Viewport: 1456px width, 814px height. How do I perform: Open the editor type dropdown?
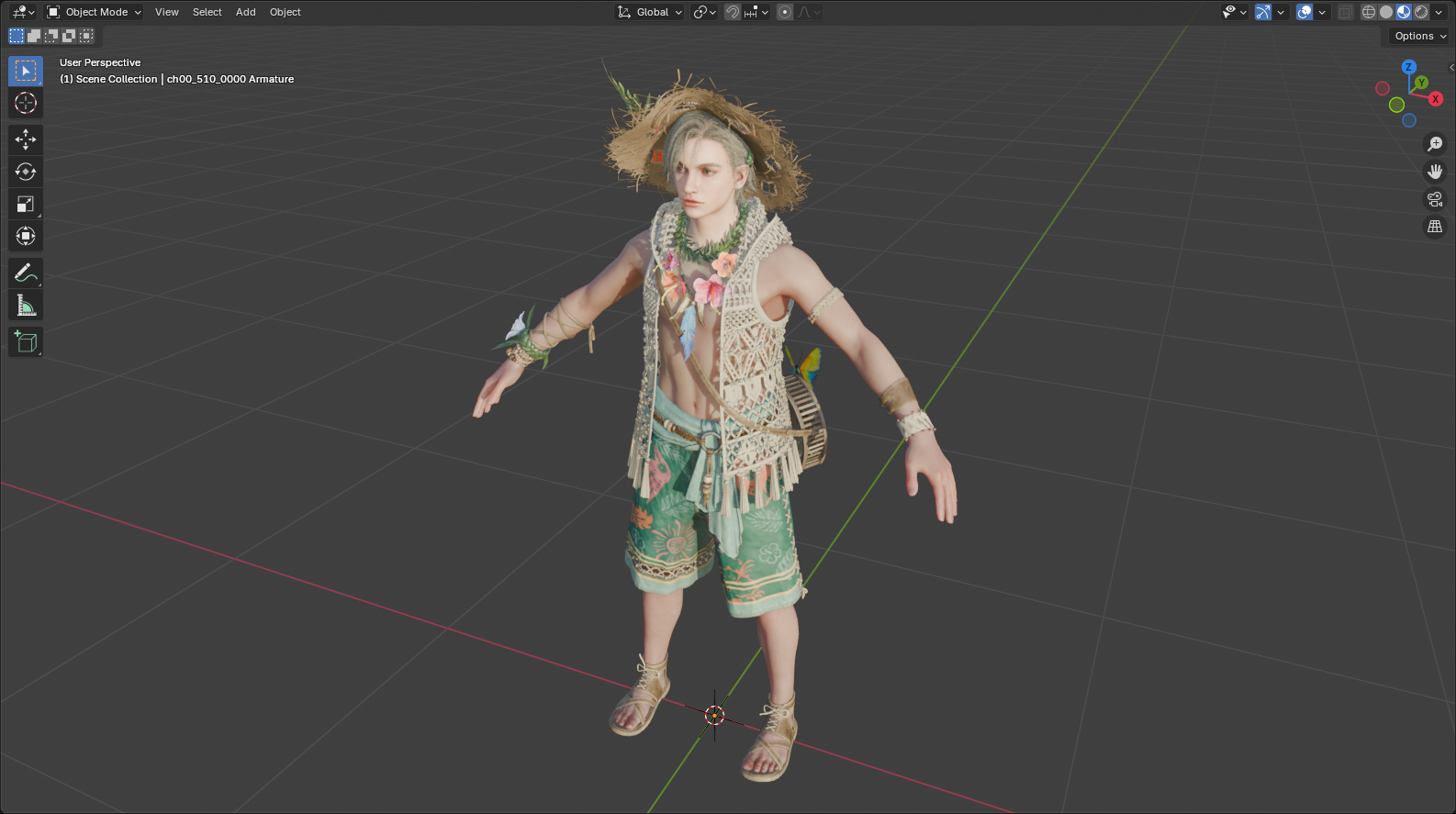(23, 12)
